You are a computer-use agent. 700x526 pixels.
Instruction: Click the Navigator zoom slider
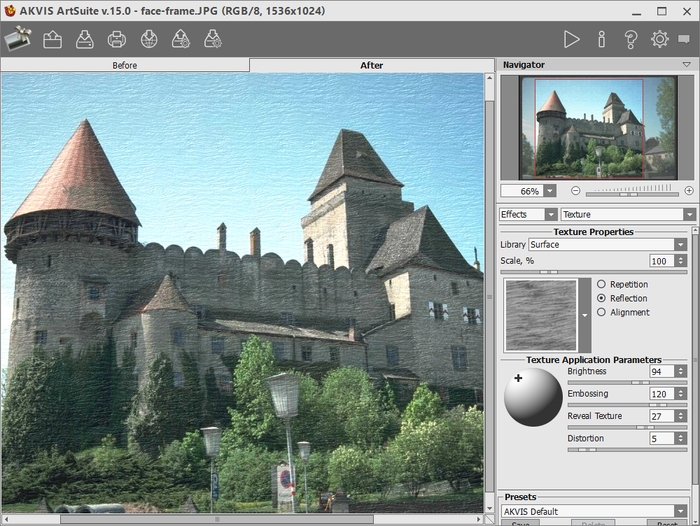click(x=632, y=194)
